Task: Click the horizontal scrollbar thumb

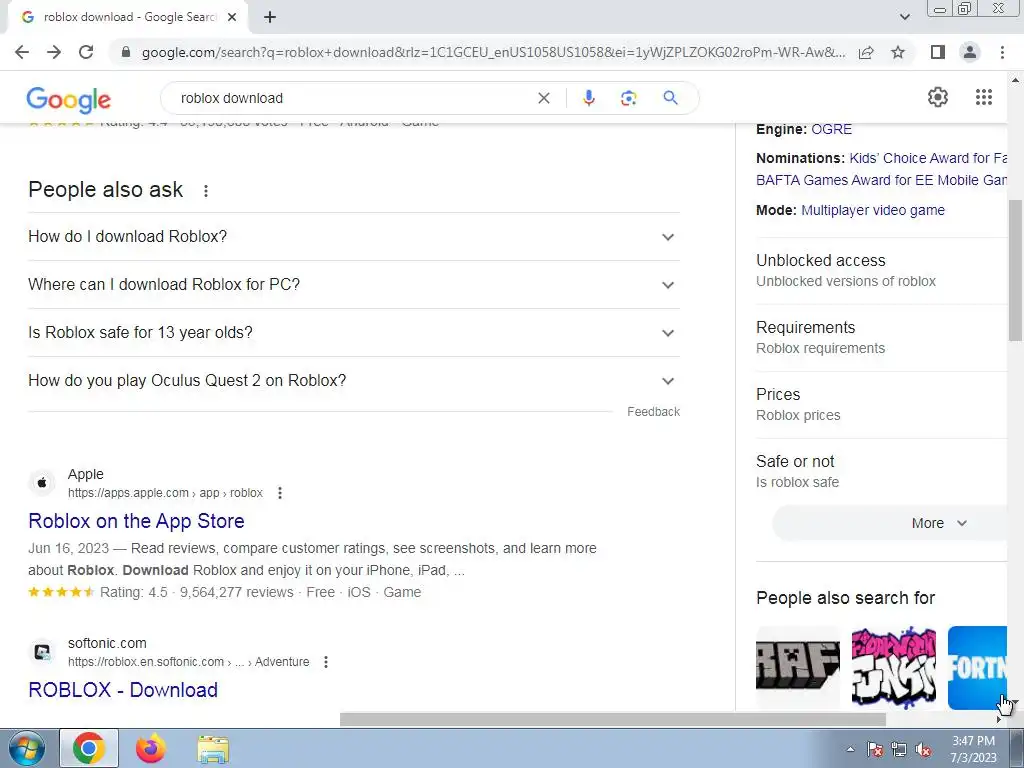Action: [613, 720]
